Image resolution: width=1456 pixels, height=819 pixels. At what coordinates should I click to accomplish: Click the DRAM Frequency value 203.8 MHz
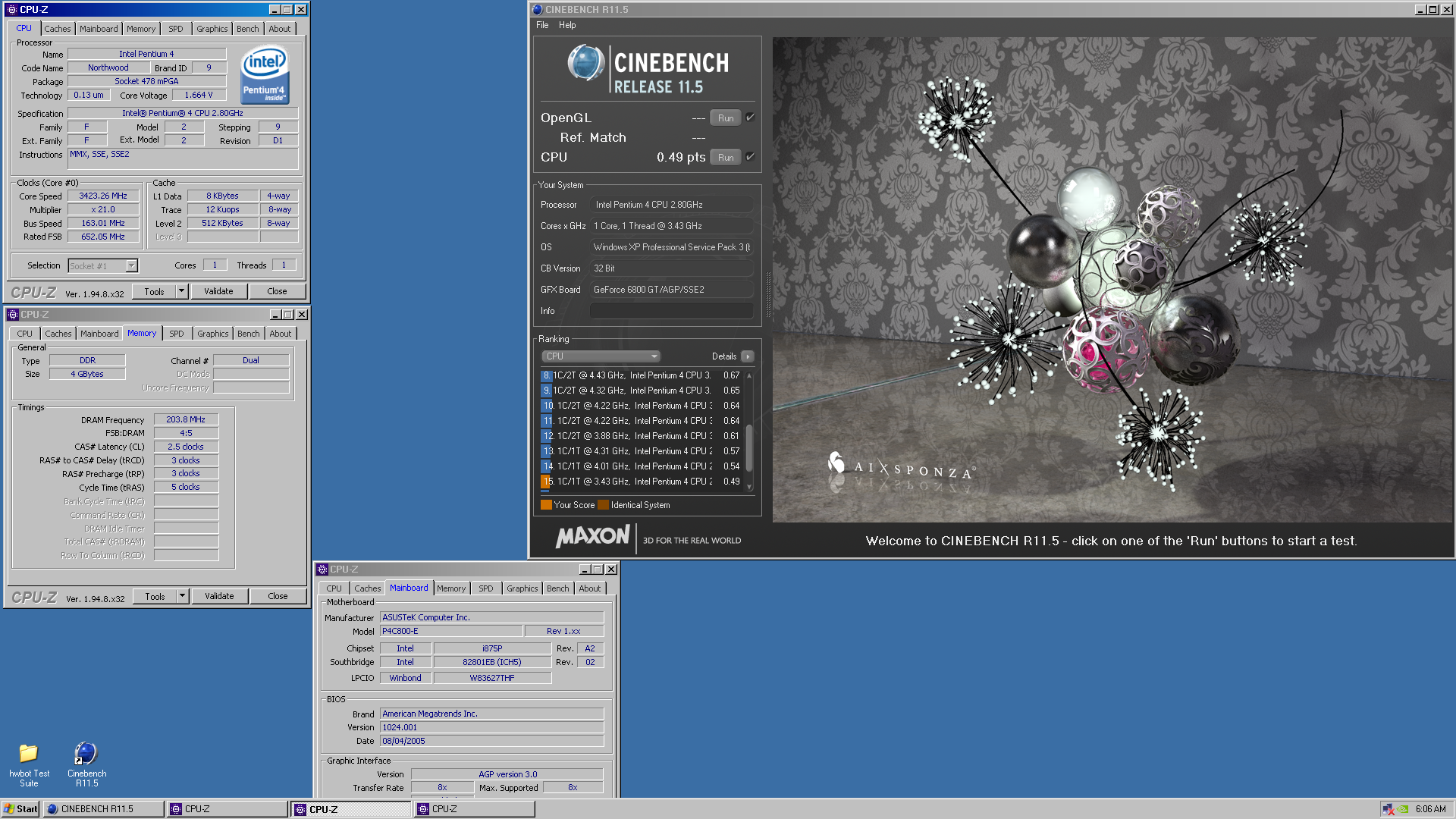(186, 419)
